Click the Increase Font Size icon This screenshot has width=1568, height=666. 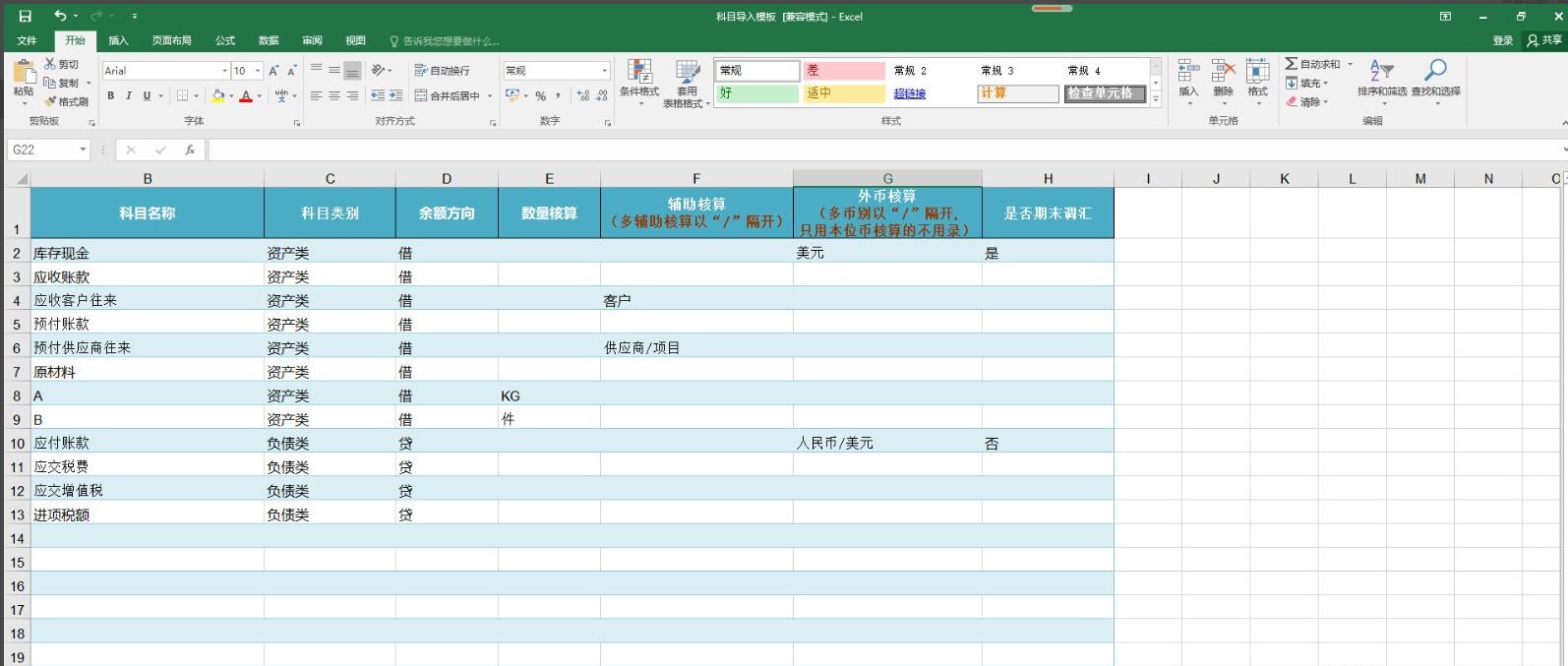[x=274, y=71]
